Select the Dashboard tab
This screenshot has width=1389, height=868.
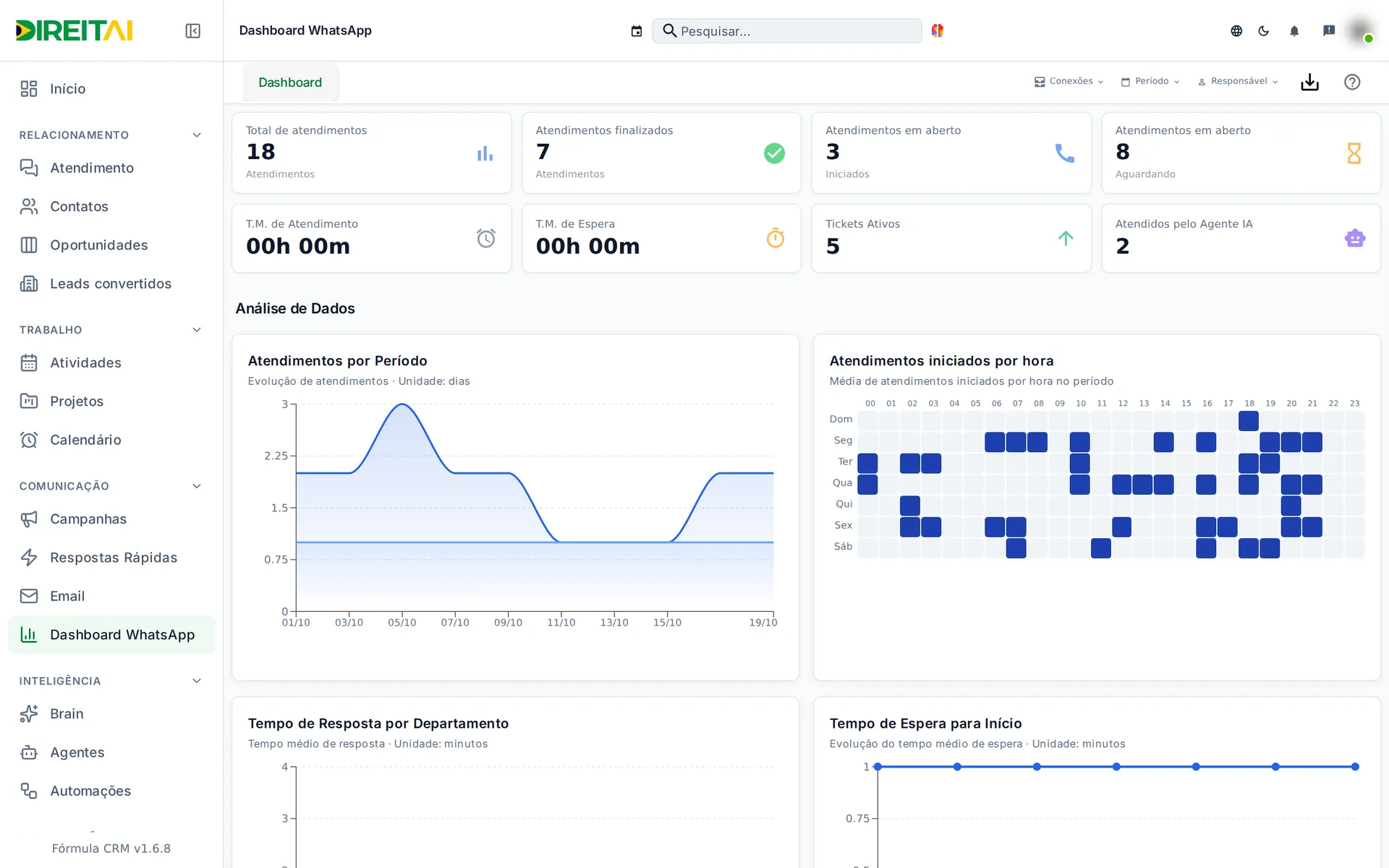pos(290,82)
